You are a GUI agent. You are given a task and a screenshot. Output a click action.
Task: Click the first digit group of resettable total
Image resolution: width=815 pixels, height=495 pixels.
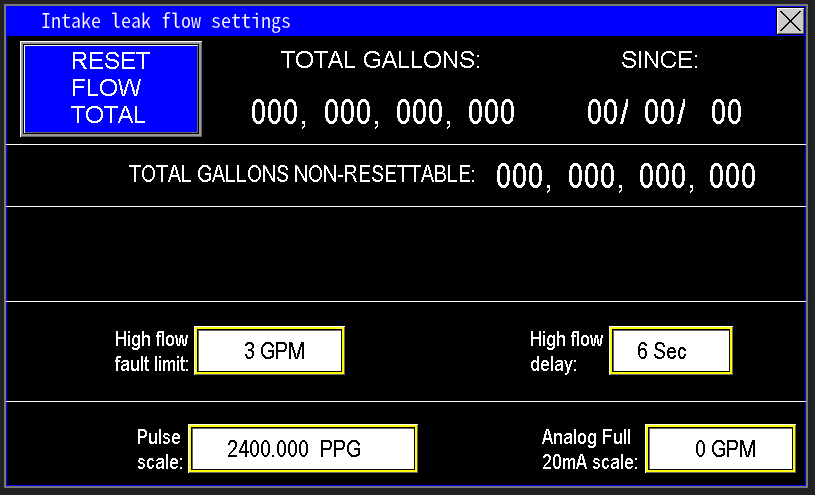(x=275, y=112)
